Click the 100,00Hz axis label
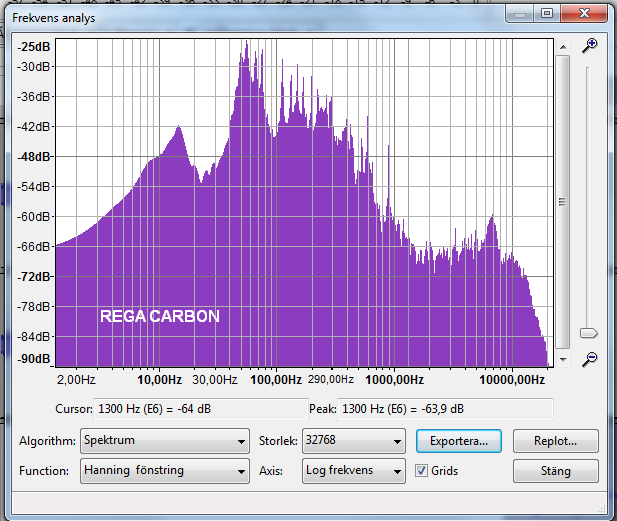 [x=276, y=380]
